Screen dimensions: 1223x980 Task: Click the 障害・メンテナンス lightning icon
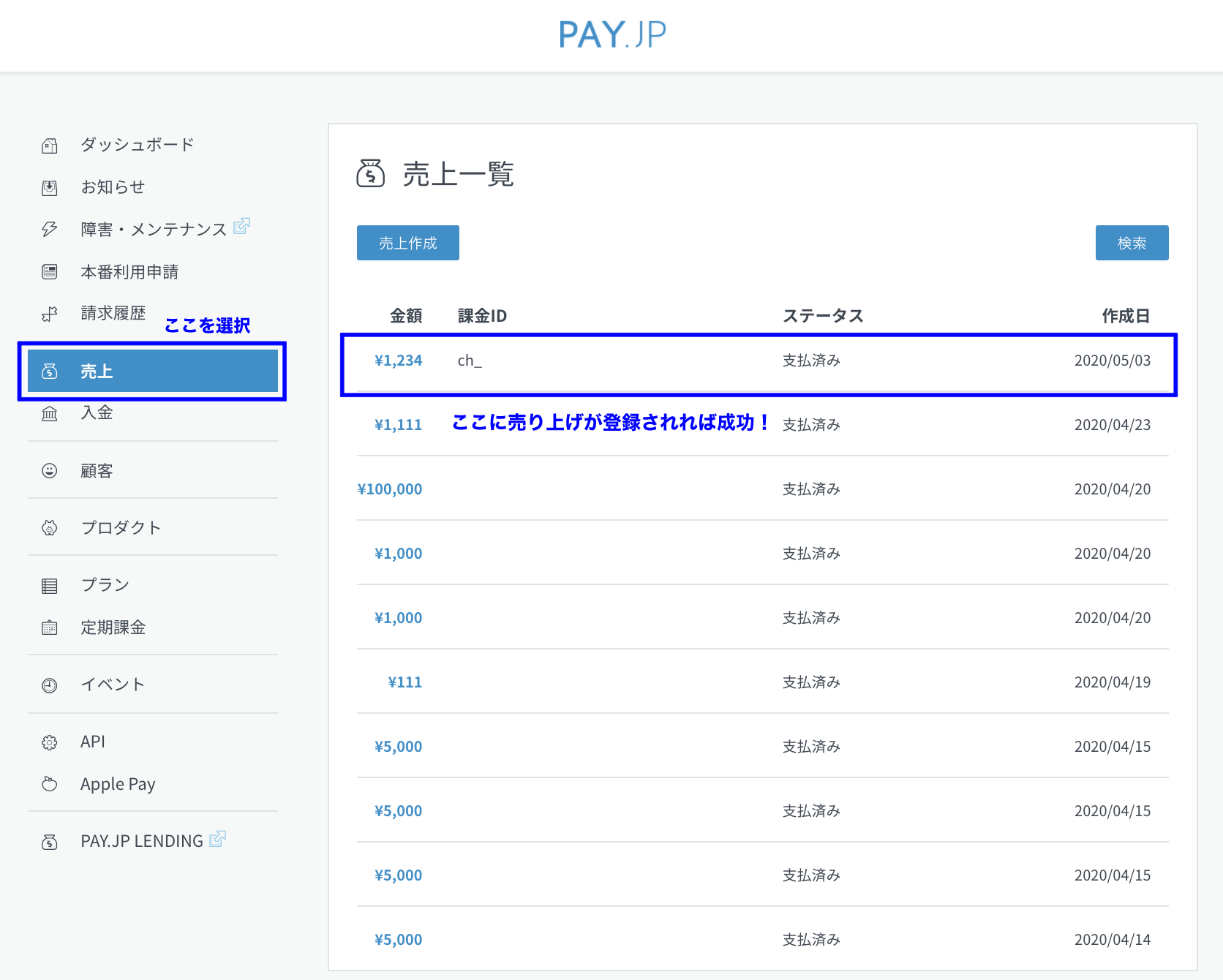[50, 230]
